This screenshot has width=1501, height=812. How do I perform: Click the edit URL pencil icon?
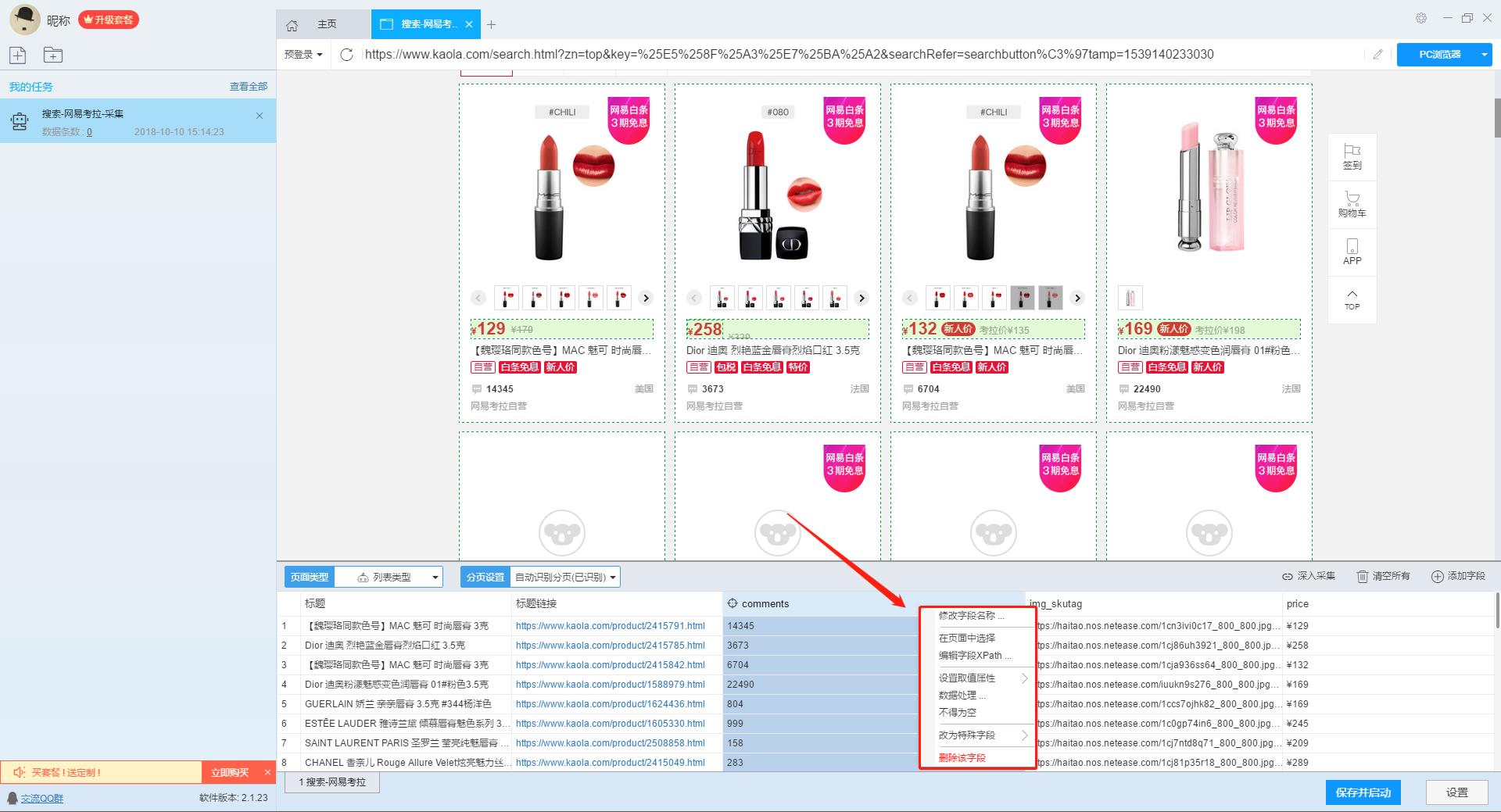point(1377,54)
